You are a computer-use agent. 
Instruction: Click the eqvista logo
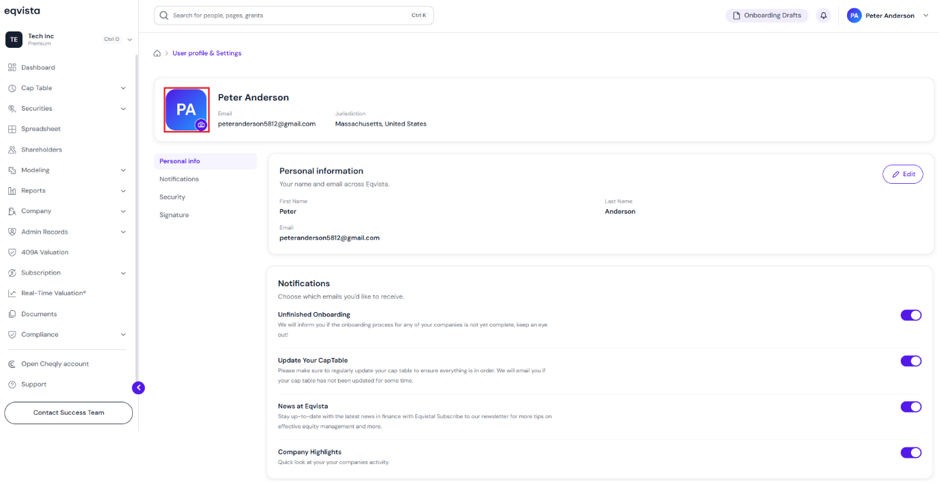[x=22, y=11]
